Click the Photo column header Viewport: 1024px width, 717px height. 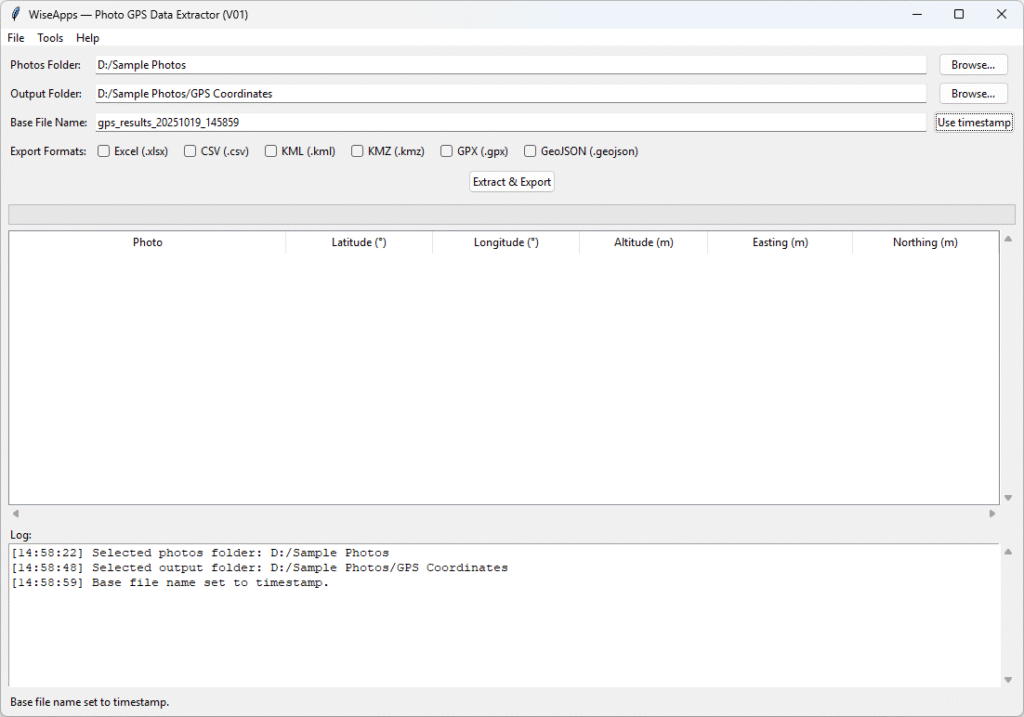(148, 243)
